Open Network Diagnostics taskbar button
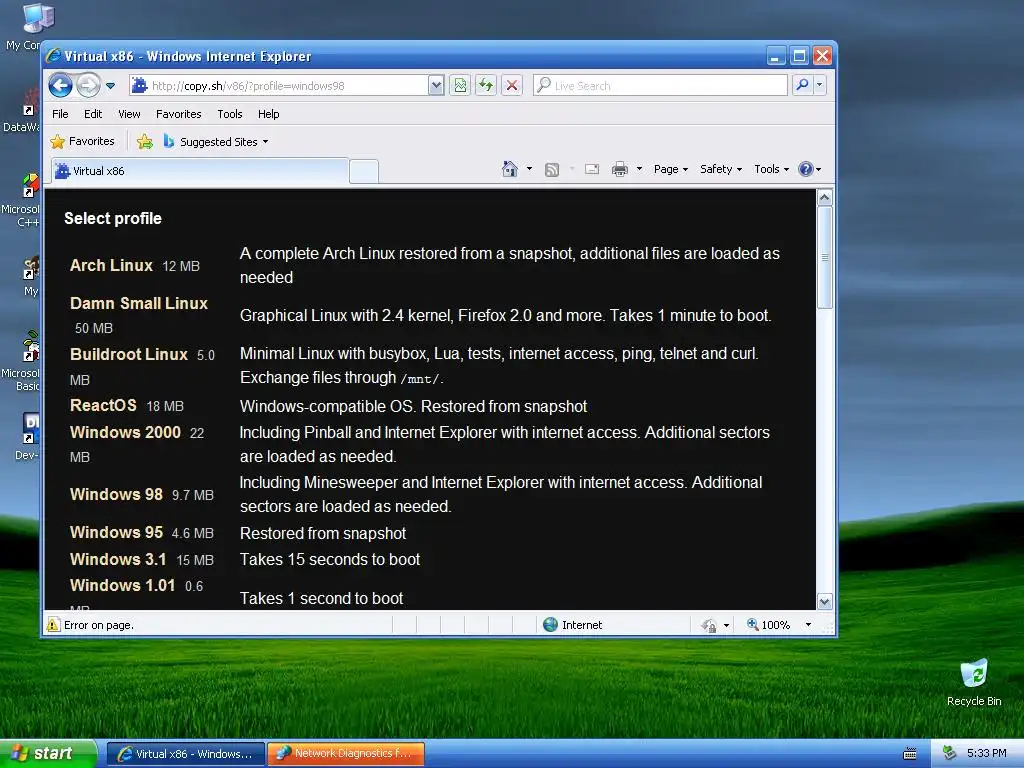Image resolution: width=1024 pixels, height=768 pixels. click(x=345, y=754)
